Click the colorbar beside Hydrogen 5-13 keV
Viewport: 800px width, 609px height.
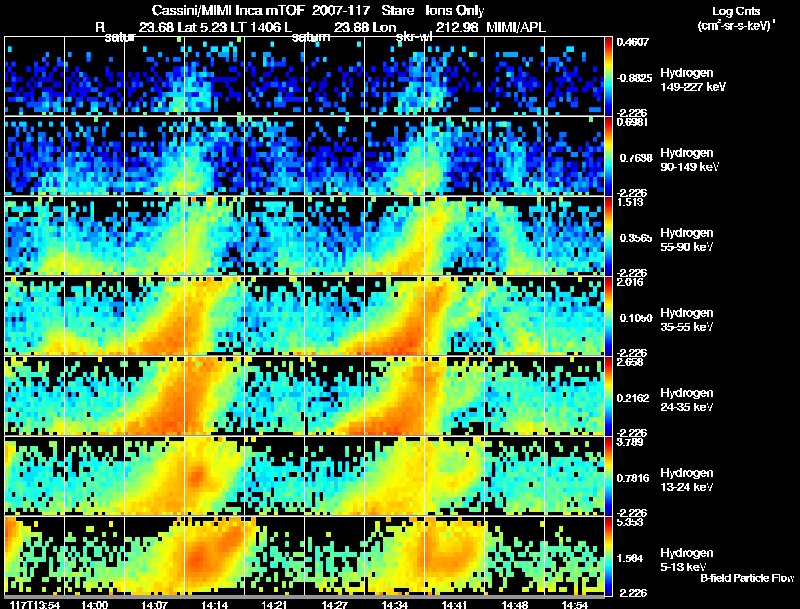pos(608,556)
